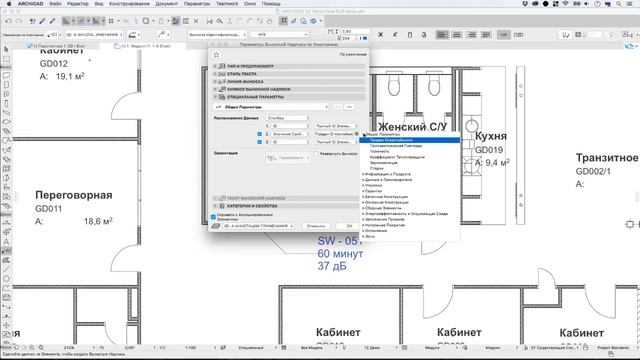
Task: Open the Файл menu
Action: (x=55, y=4)
